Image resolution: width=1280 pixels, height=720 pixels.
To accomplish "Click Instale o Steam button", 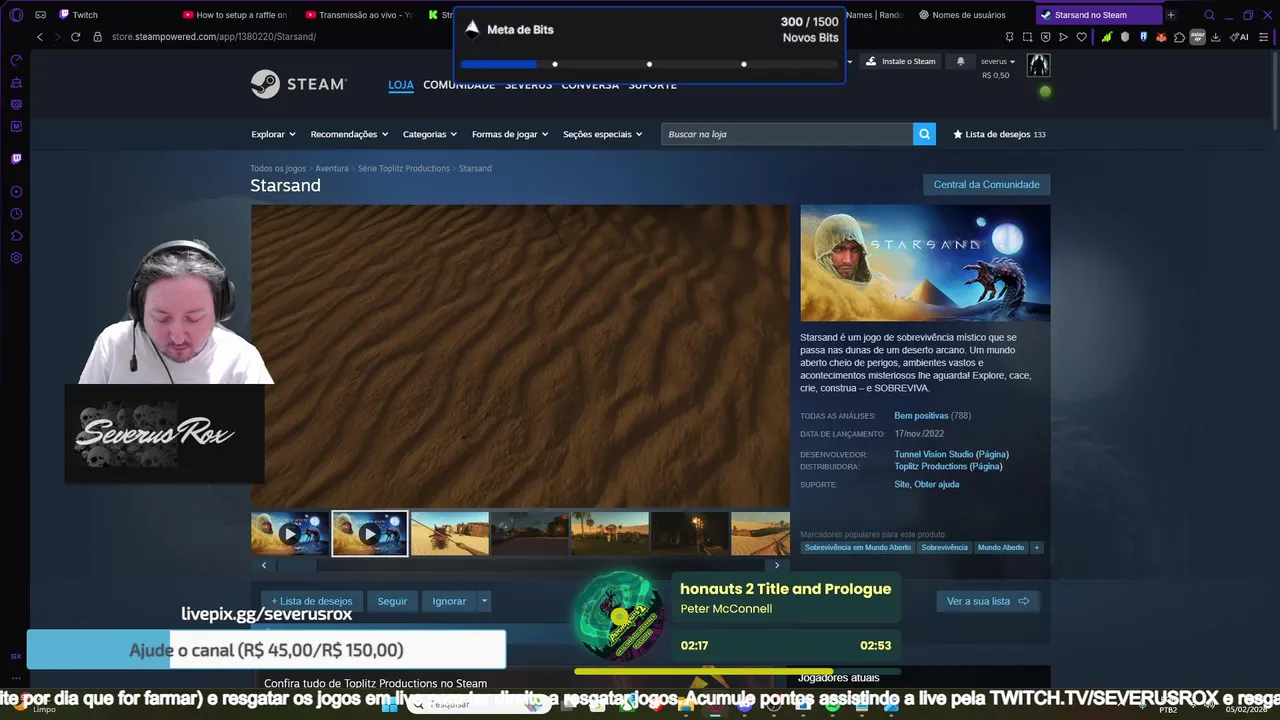I will [900, 61].
